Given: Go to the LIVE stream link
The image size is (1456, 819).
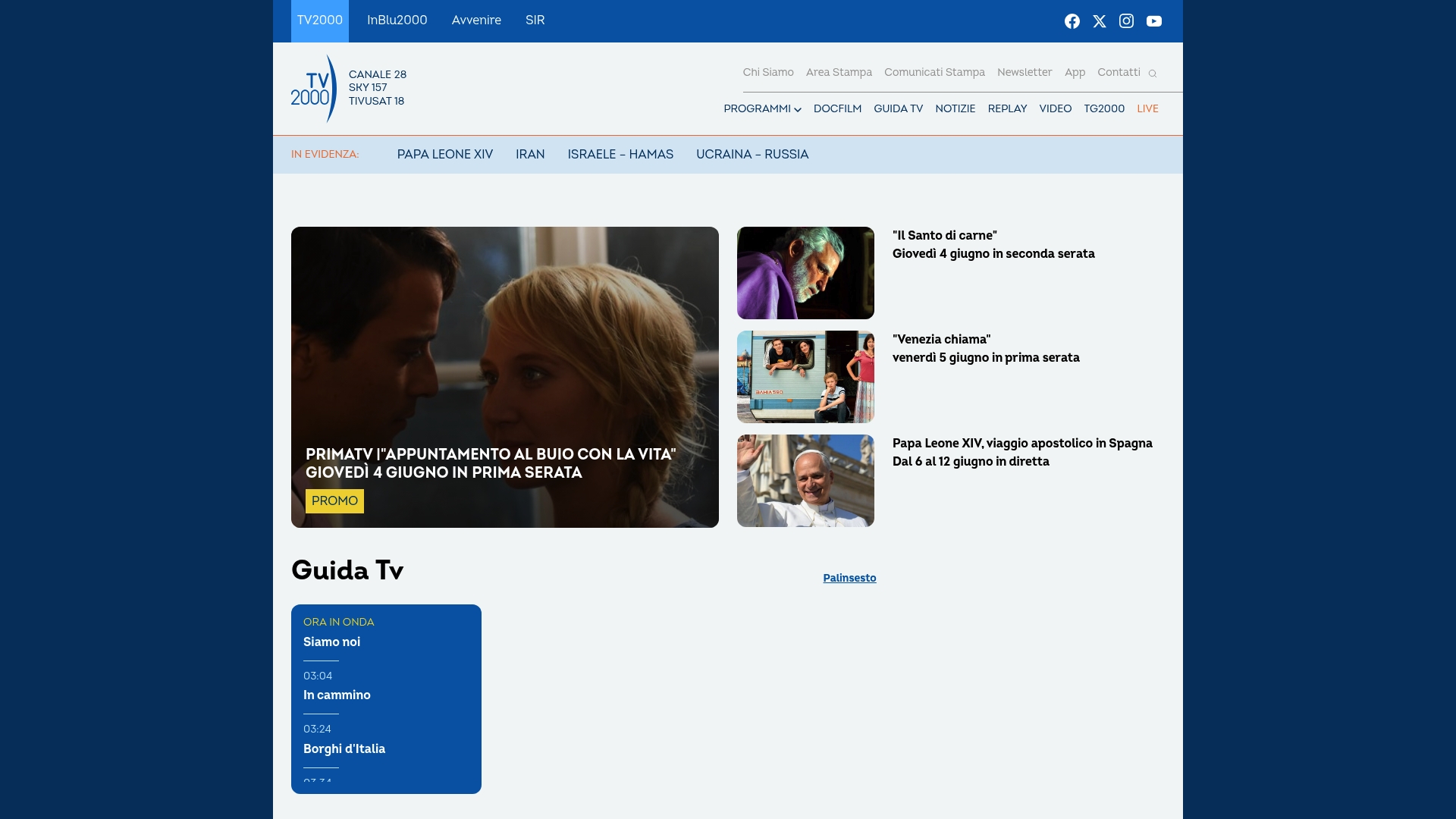Looking at the screenshot, I should pos(1147,109).
